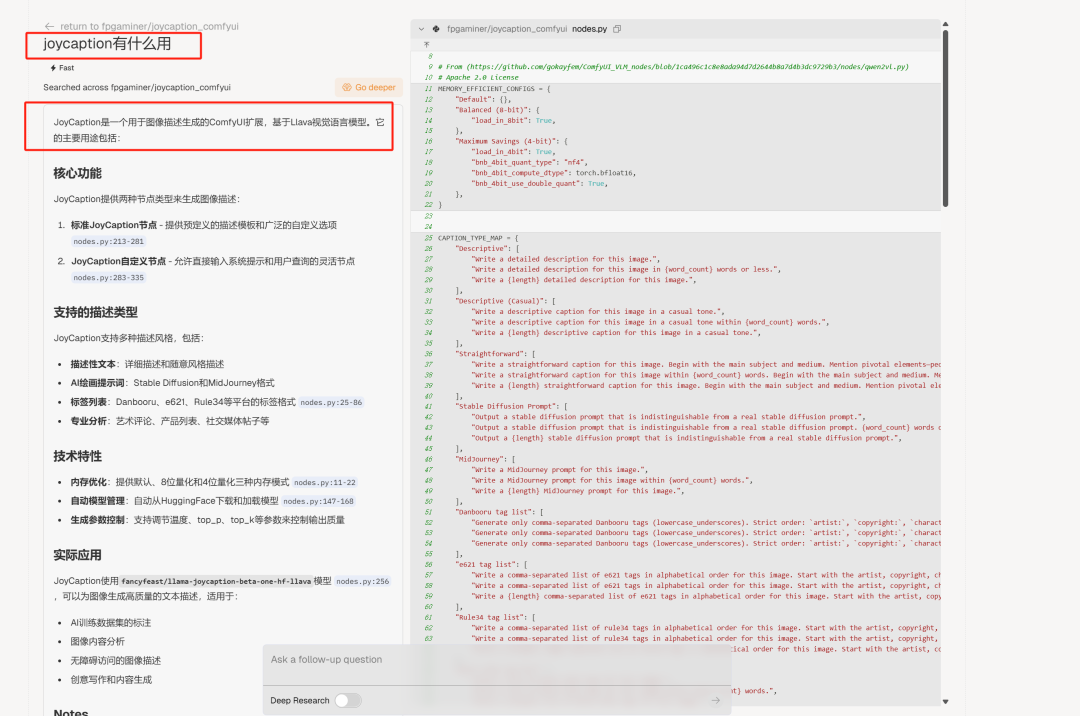The image size is (1080, 716).
Task: Collapse the nodes.py code panel chevron
Action: pyautogui.click(x=422, y=29)
